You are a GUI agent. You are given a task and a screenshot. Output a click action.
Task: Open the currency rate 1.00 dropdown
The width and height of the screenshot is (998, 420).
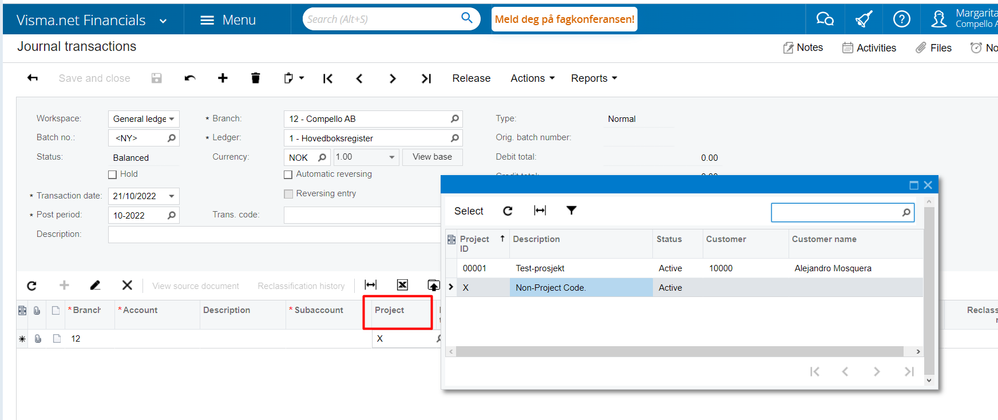click(392, 157)
